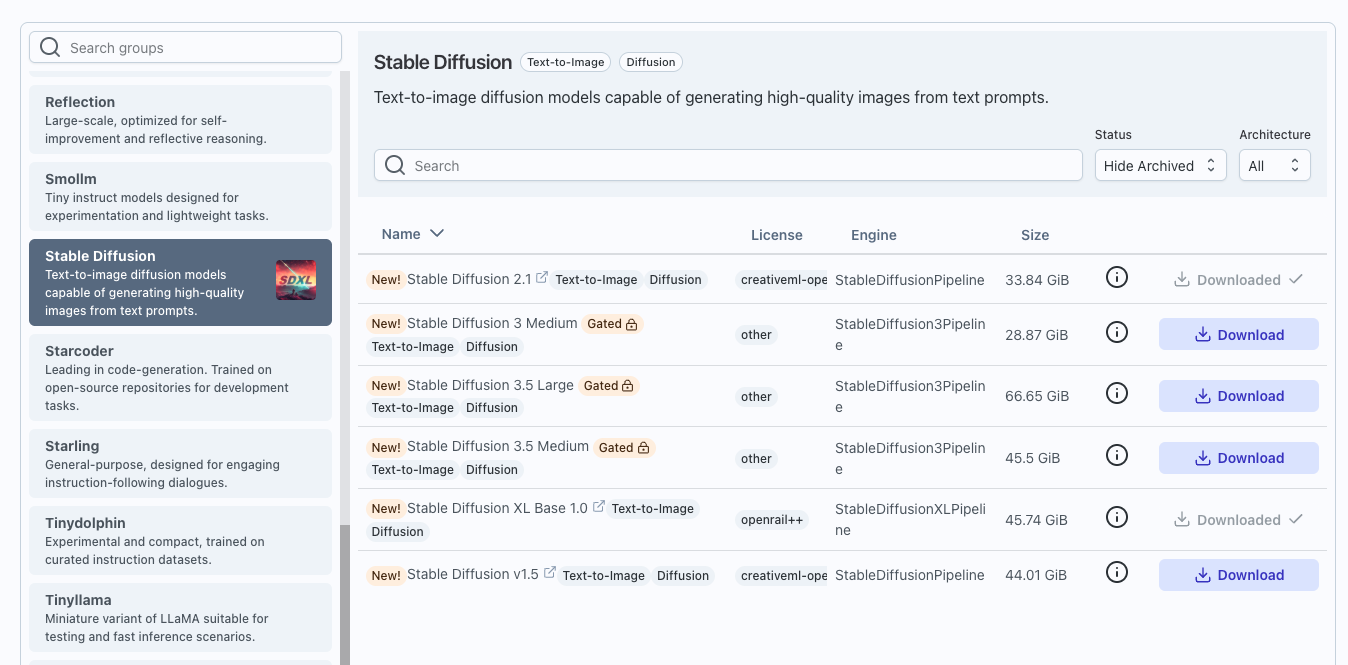View info for Stable Diffusion XL Base 1.0
1348x665 pixels.
coord(1117,518)
